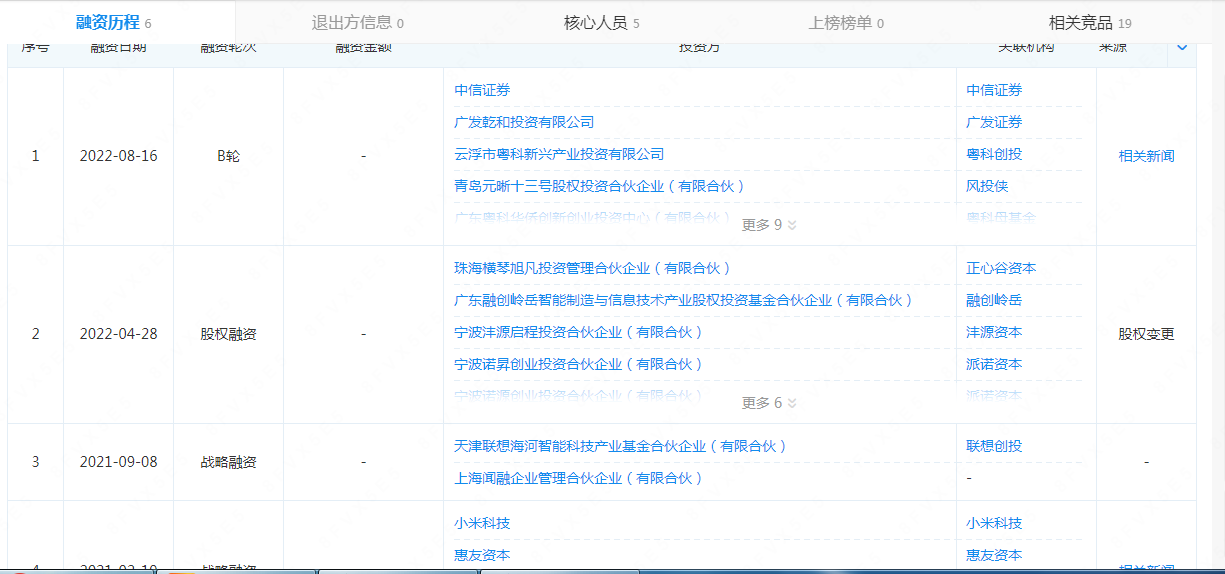
Task: Open investor 广发乾和投资有限公司
Action: 524,122
